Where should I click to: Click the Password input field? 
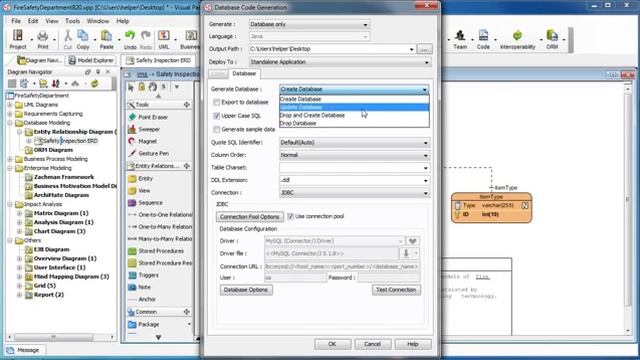point(389,278)
